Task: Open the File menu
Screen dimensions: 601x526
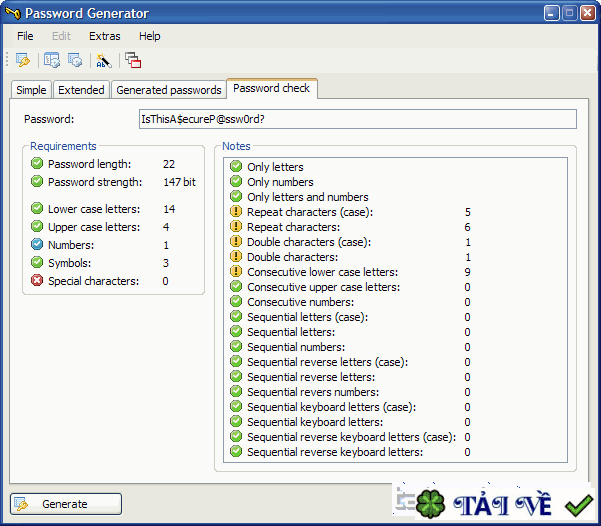Action: pos(25,36)
